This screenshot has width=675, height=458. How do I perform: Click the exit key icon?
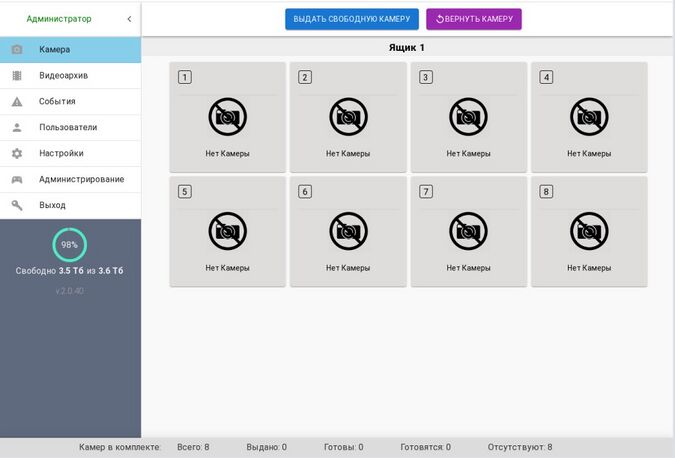[17, 206]
